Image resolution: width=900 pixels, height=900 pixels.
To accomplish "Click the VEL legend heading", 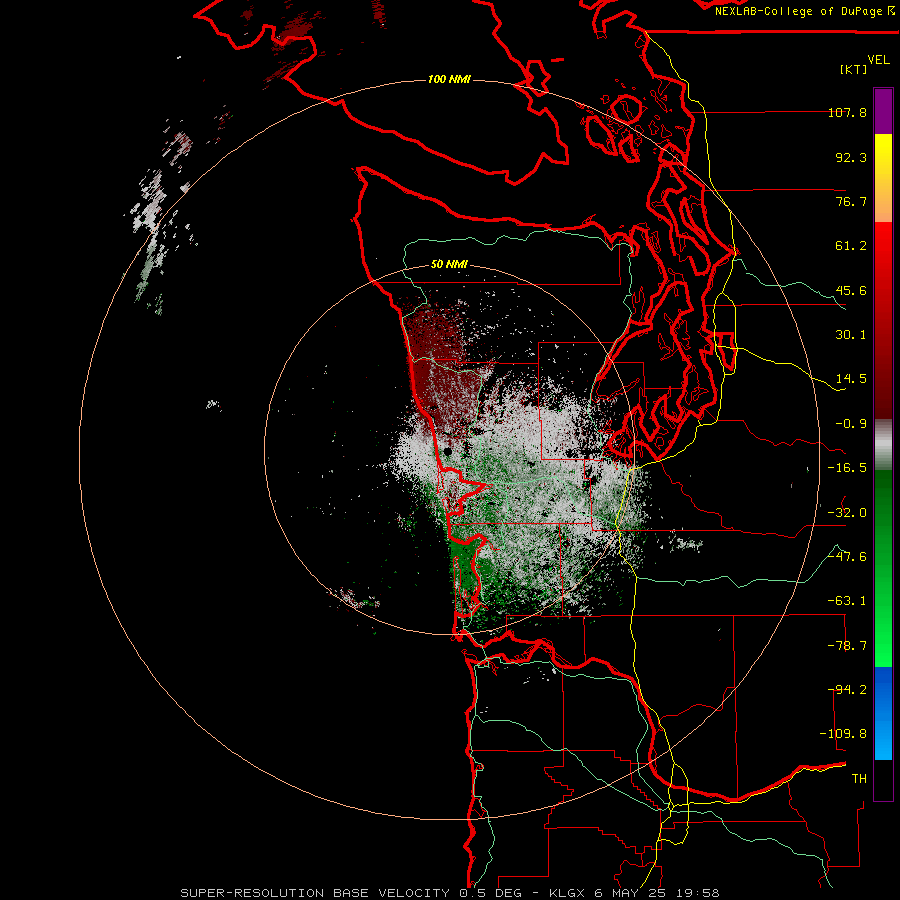I will 878,60.
